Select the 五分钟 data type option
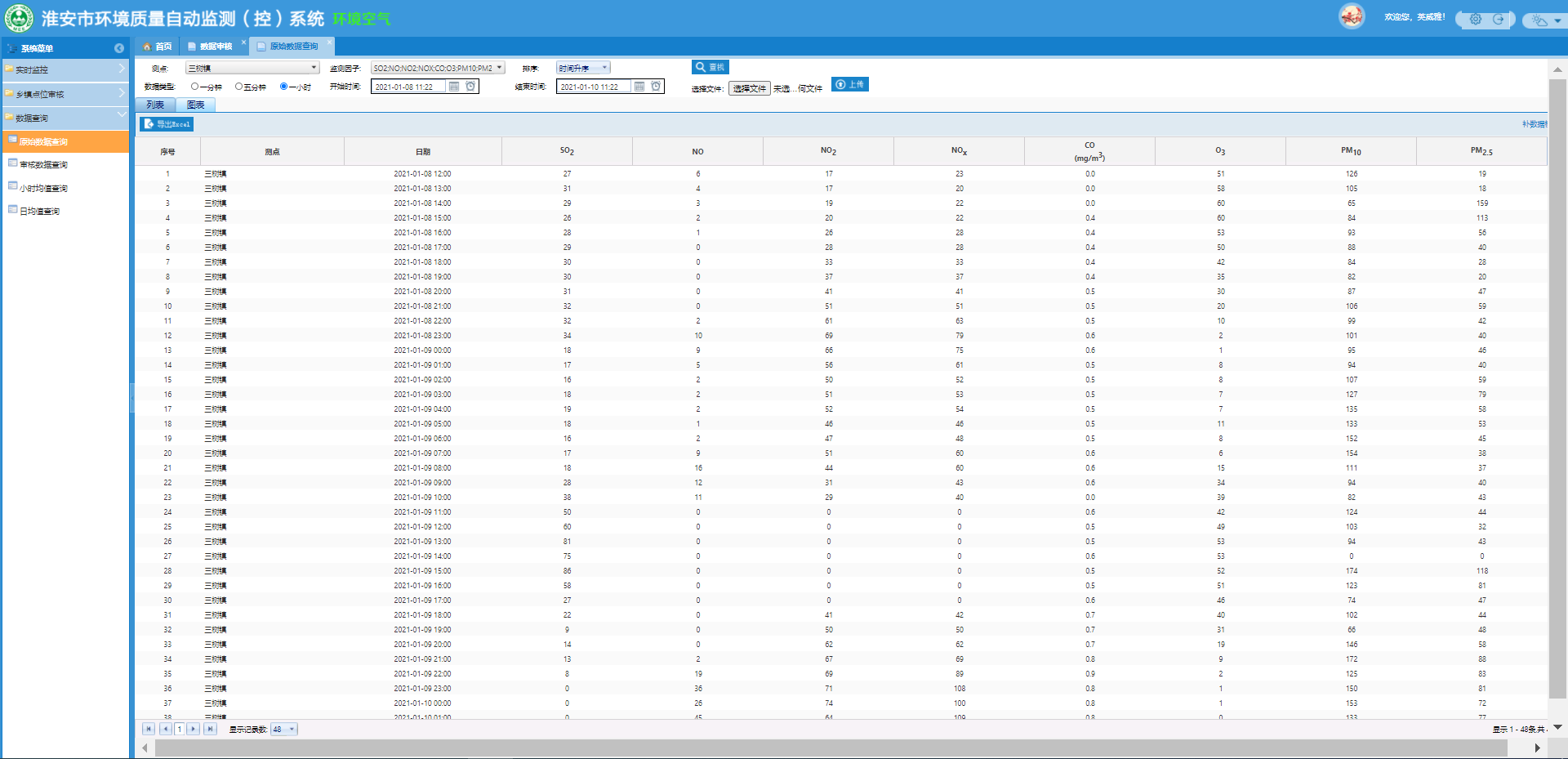The width and height of the screenshot is (1568, 759). coord(239,87)
